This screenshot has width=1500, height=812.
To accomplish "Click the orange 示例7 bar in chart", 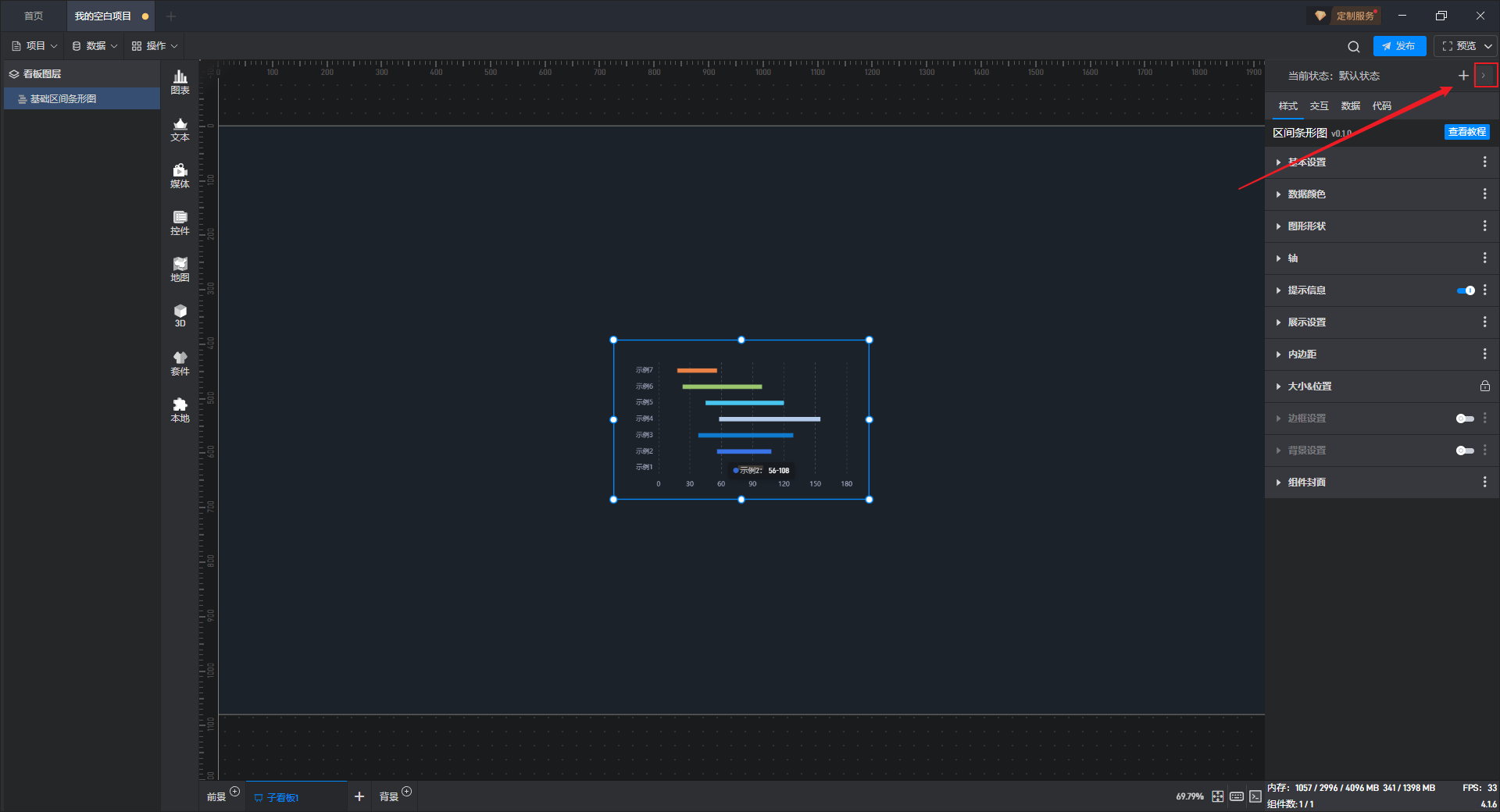I will coord(696,370).
